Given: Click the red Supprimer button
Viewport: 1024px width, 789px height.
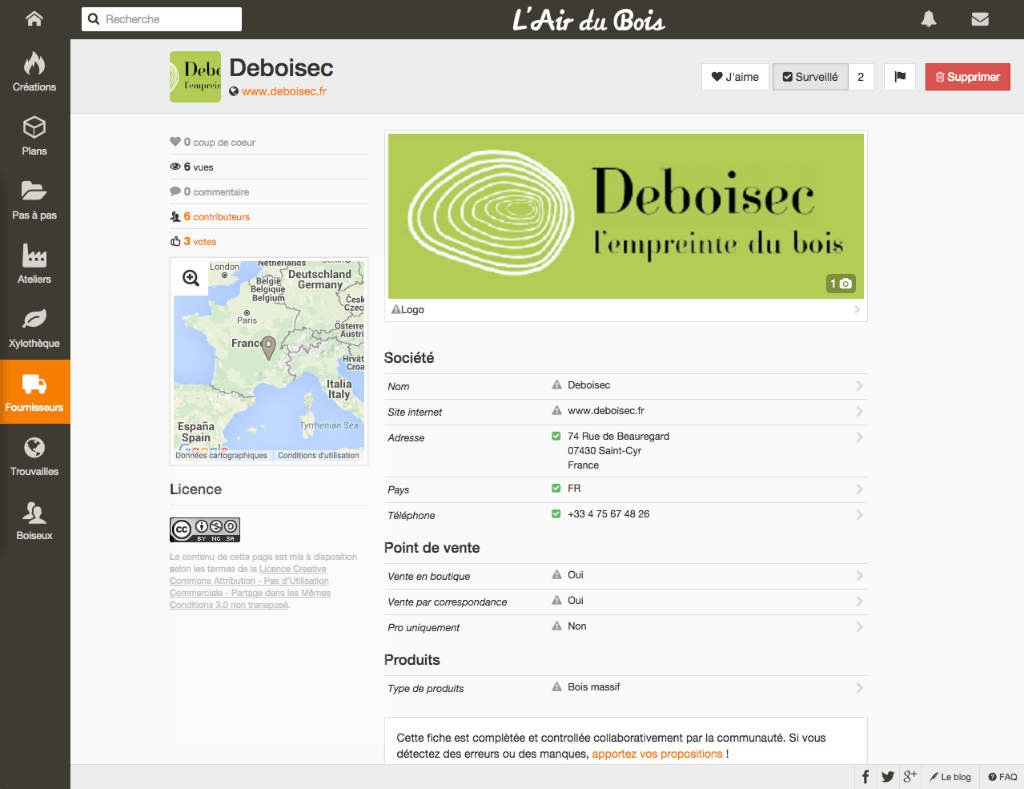Looking at the screenshot, I should pos(967,76).
